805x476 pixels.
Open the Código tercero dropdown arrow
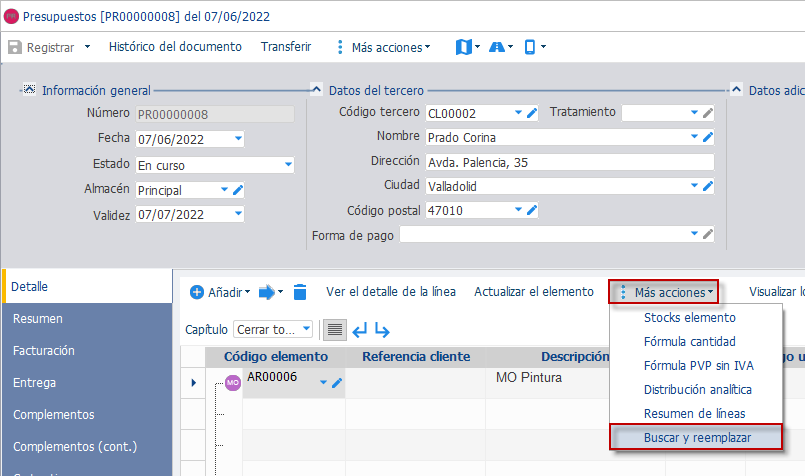tap(518, 112)
